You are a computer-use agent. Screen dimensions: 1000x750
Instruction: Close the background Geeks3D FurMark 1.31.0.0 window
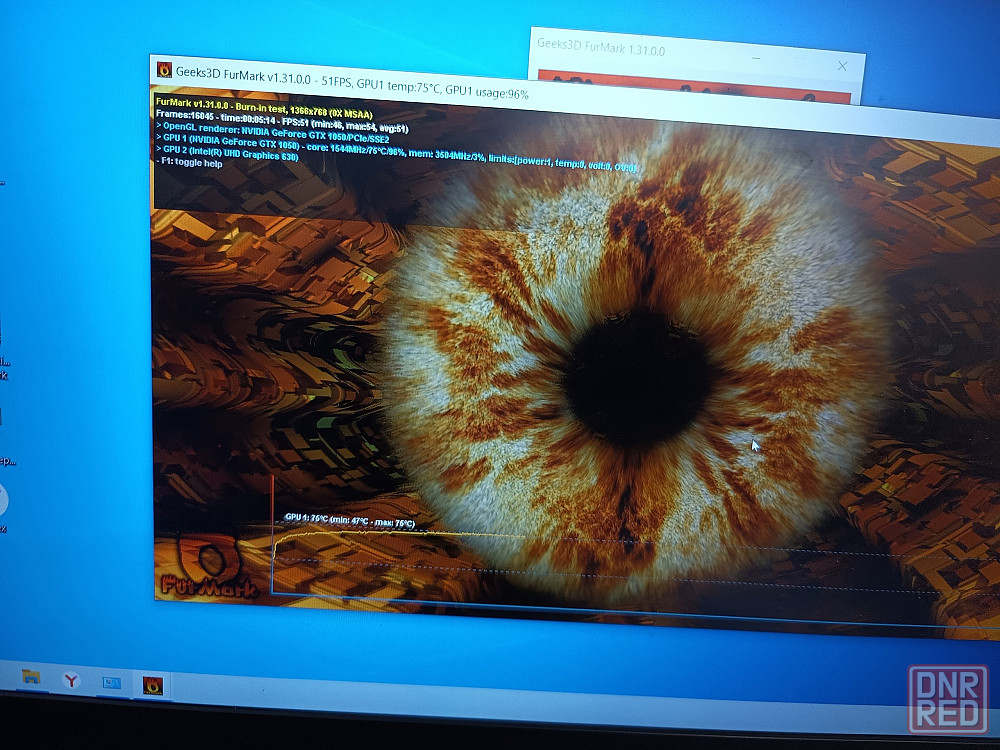click(842, 66)
